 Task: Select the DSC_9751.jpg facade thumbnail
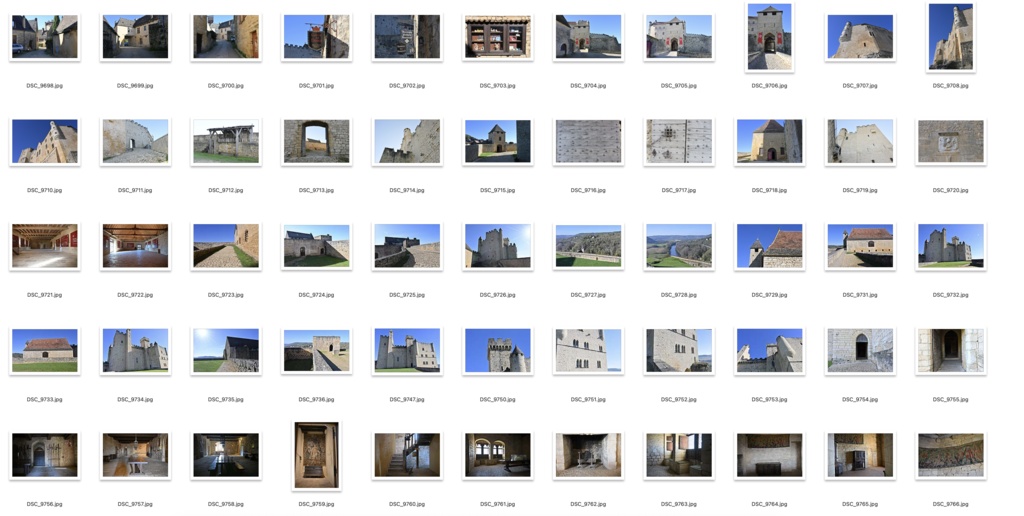pyautogui.click(x=588, y=350)
